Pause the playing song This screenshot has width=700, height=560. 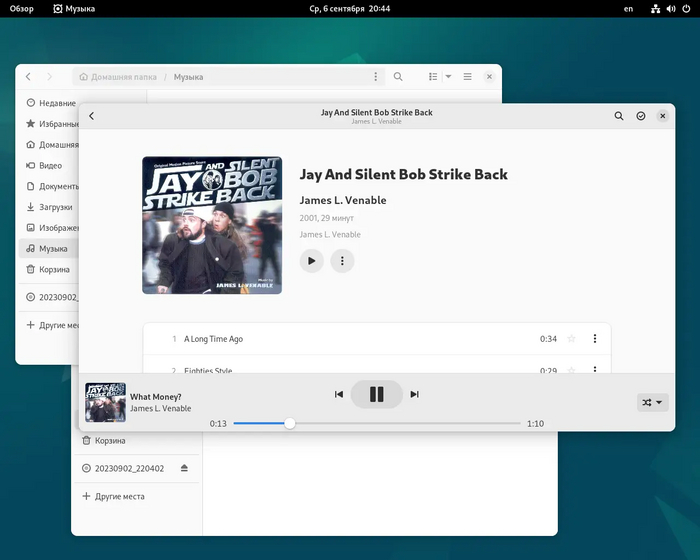coord(377,394)
